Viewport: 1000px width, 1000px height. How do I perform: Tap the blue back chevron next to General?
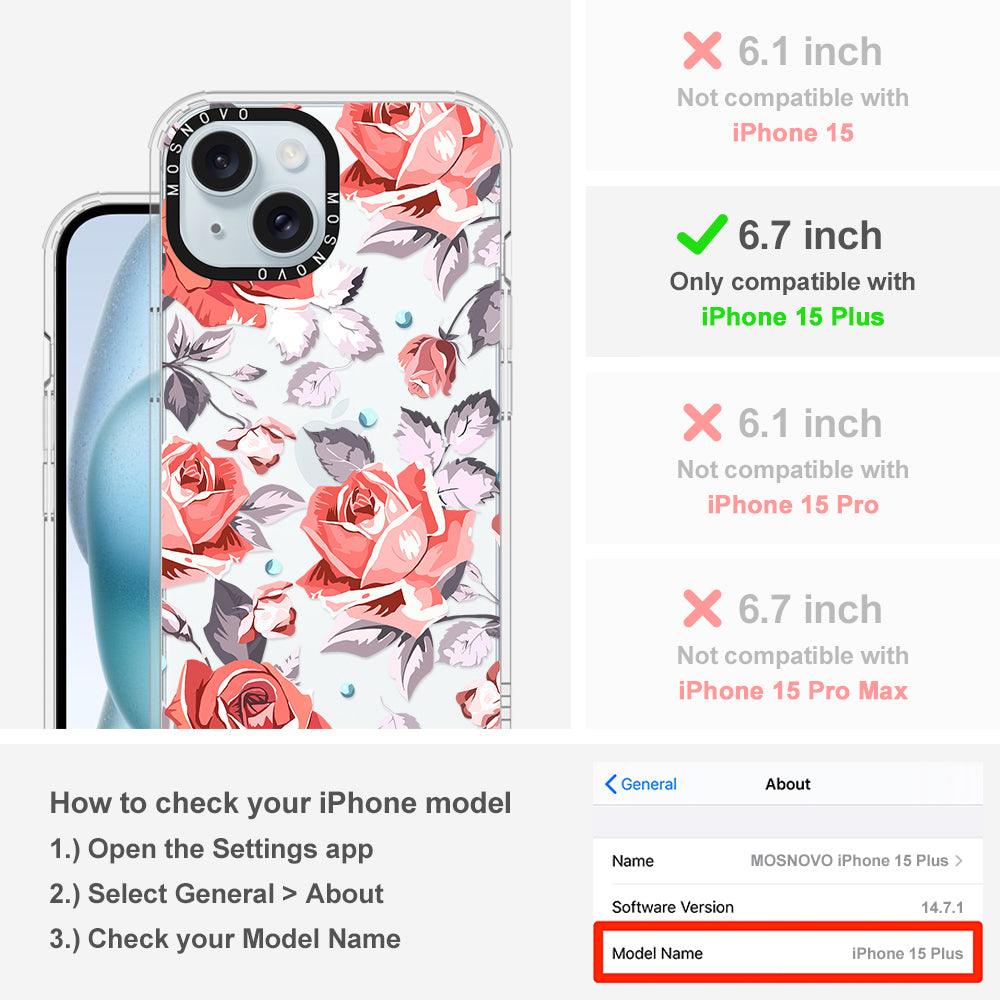tap(610, 784)
